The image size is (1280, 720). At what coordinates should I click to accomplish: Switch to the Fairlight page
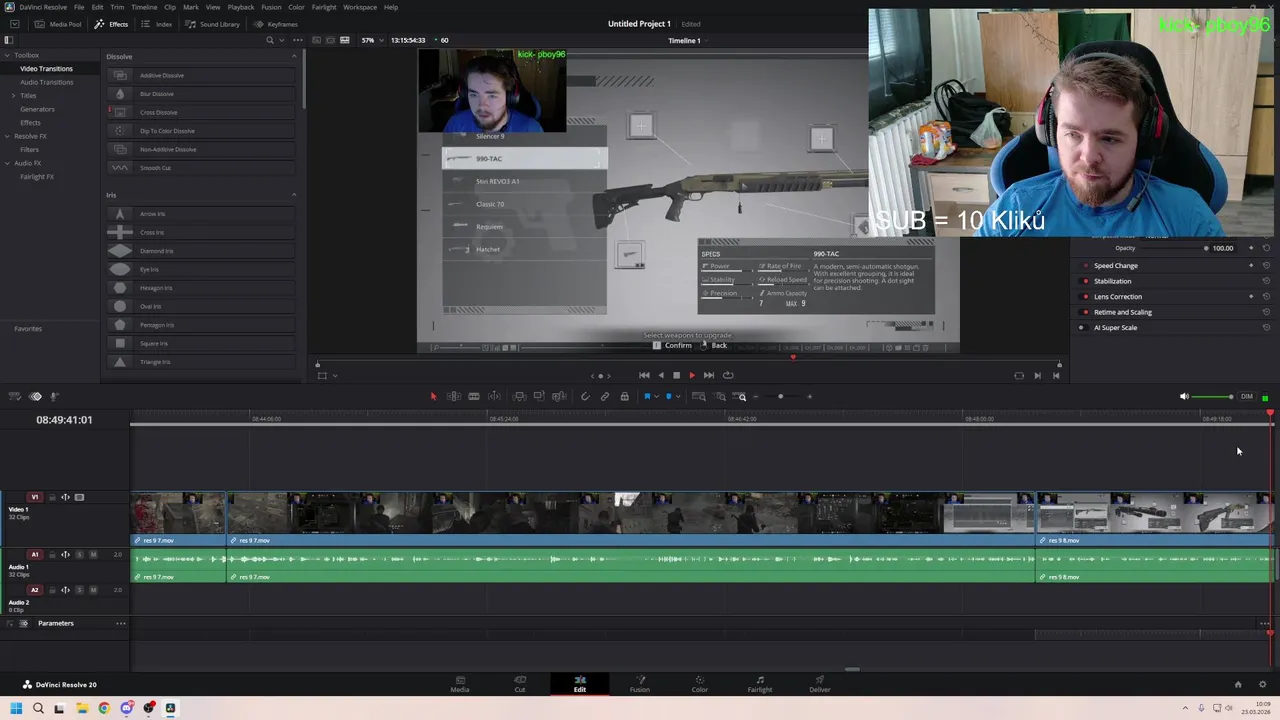click(x=760, y=684)
